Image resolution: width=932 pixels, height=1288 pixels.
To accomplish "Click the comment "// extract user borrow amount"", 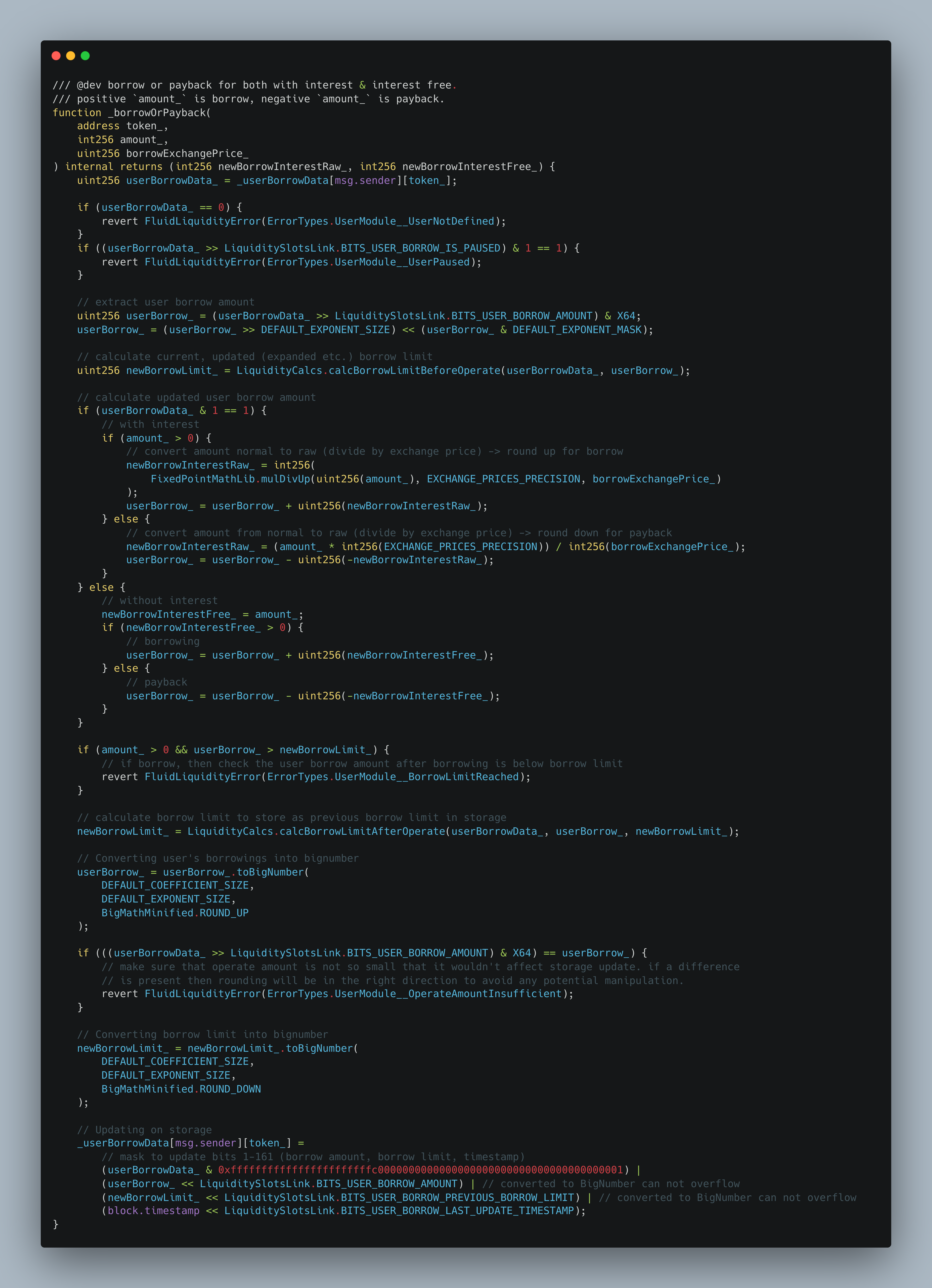I will pos(166,302).
